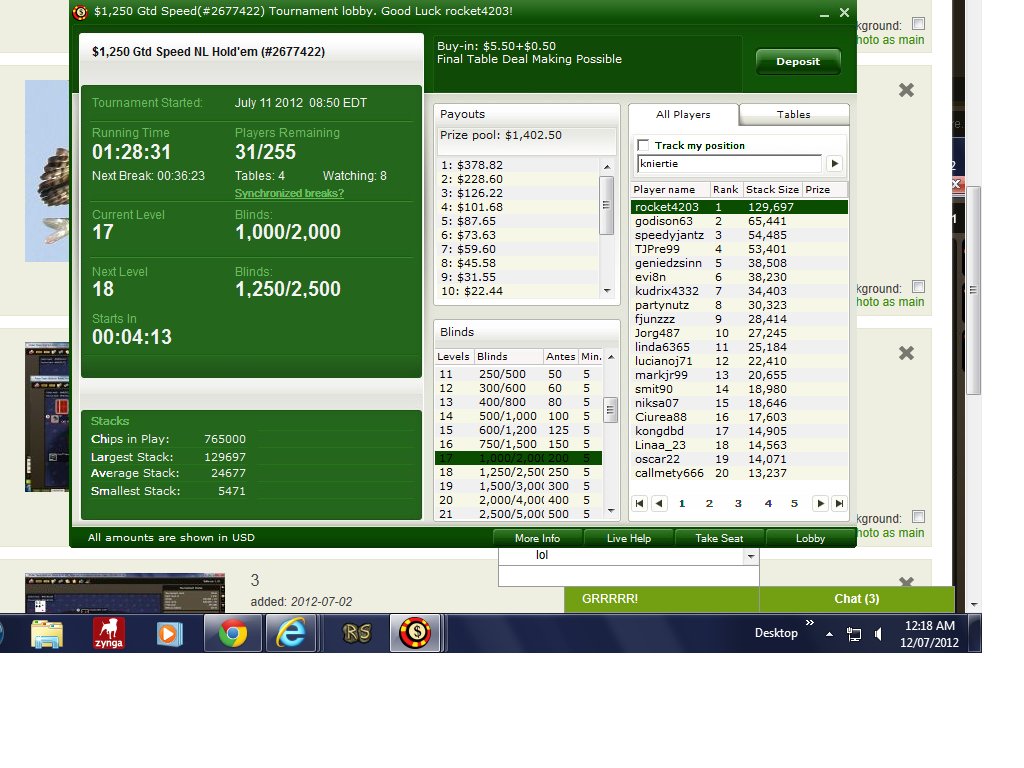Sort players by Stack Size column header
This screenshot has height=768, width=1024.
coord(772,189)
